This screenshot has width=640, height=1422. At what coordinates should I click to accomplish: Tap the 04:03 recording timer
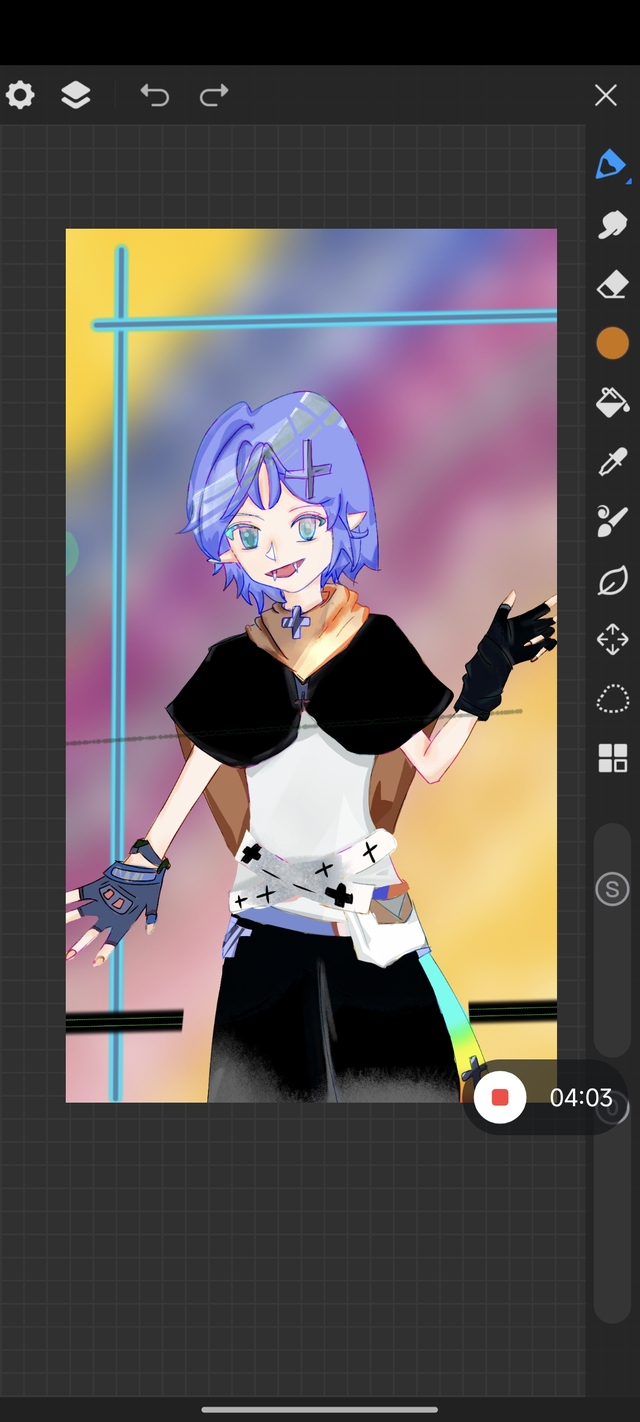(x=581, y=1098)
